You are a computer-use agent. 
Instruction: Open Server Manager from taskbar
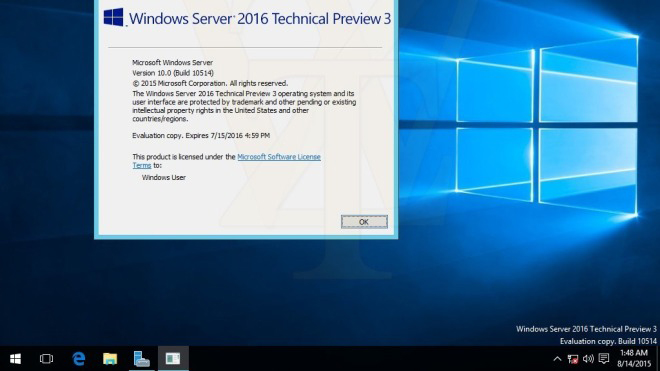pyautogui.click(x=141, y=359)
